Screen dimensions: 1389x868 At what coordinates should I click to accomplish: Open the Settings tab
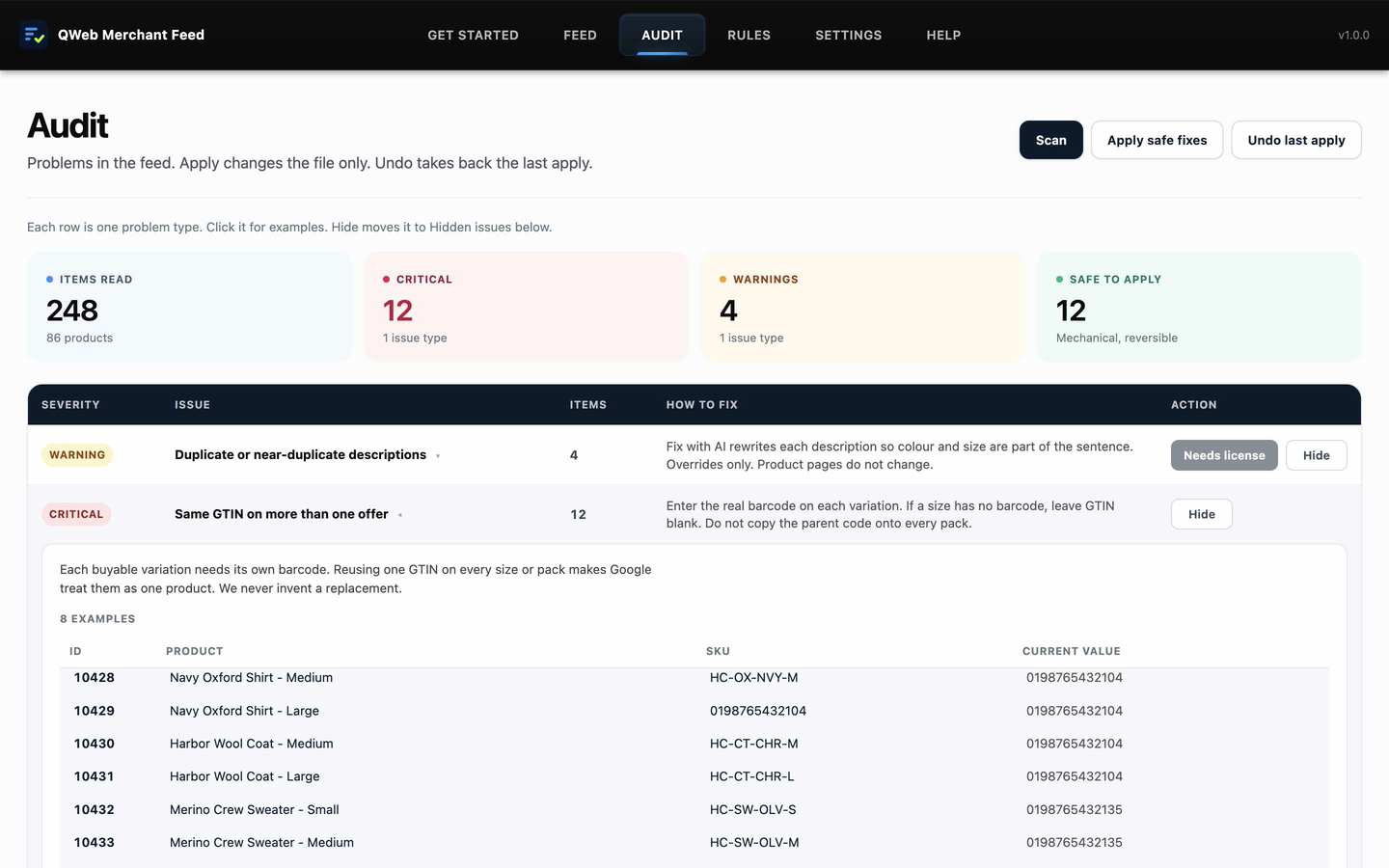point(848,35)
